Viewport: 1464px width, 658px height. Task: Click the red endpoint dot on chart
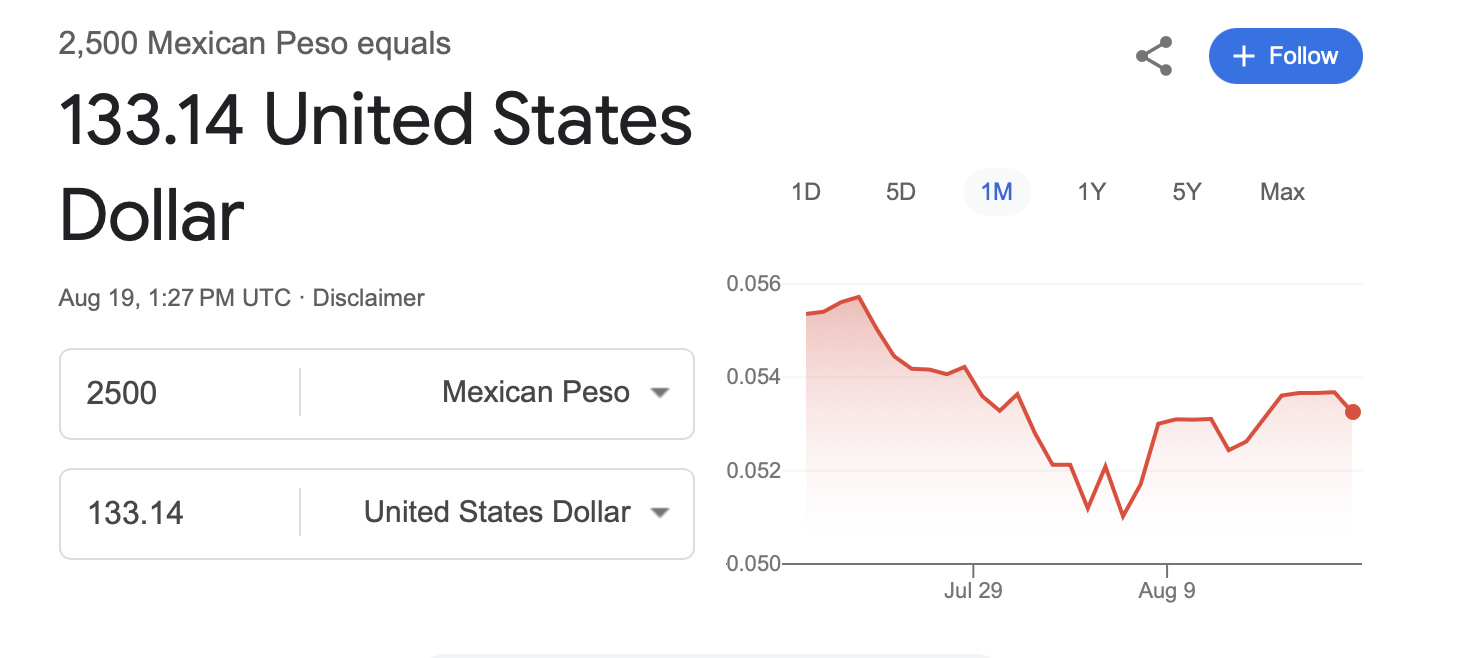[1352, 412]
